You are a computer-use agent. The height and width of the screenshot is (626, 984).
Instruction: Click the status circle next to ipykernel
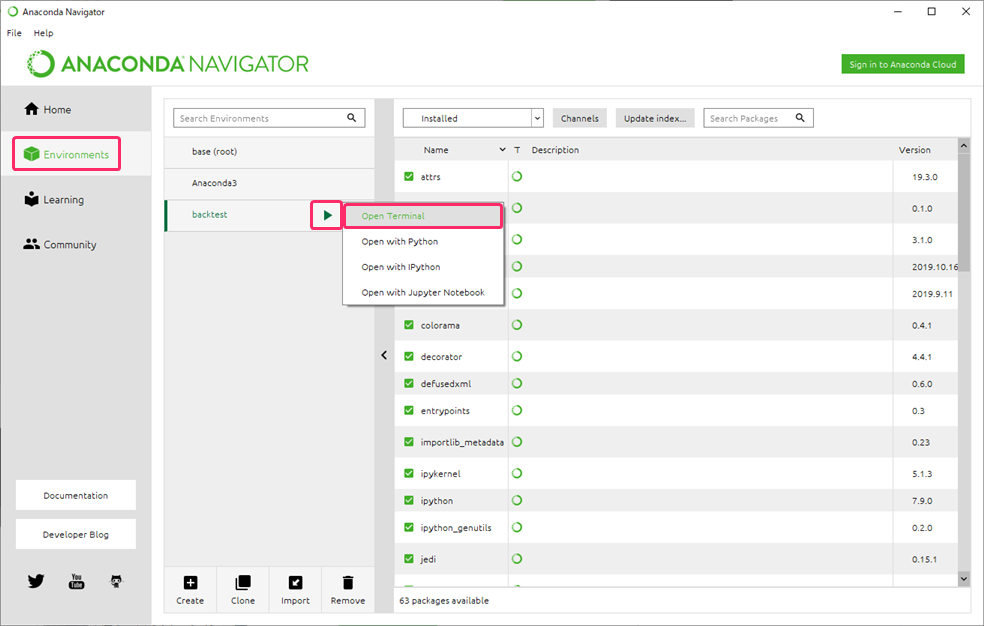pyautogui.click(x=517, y=473)
